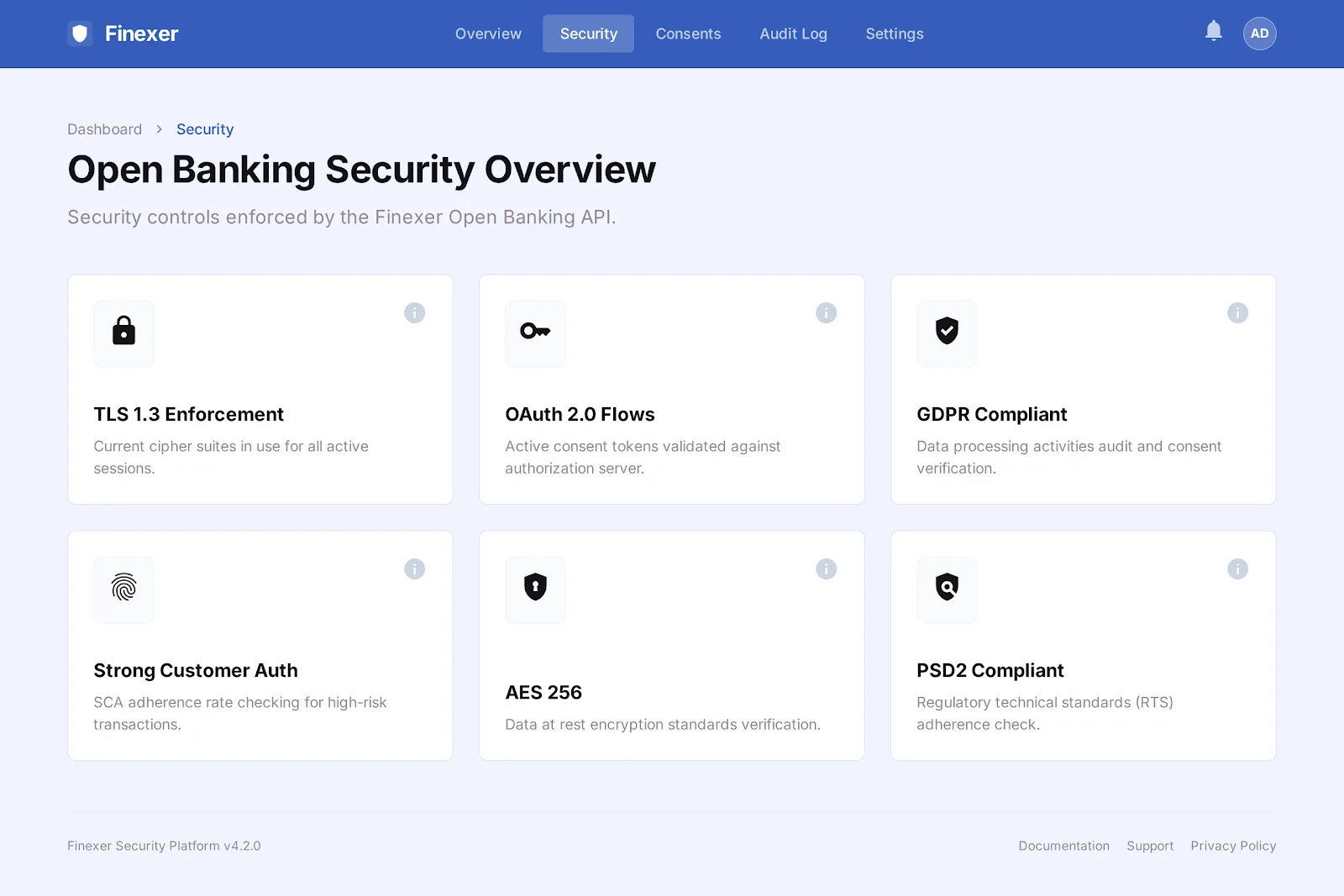Screen dimensions: 1344x896
Task: Go to the Overview page
Action: pos(487,34)
